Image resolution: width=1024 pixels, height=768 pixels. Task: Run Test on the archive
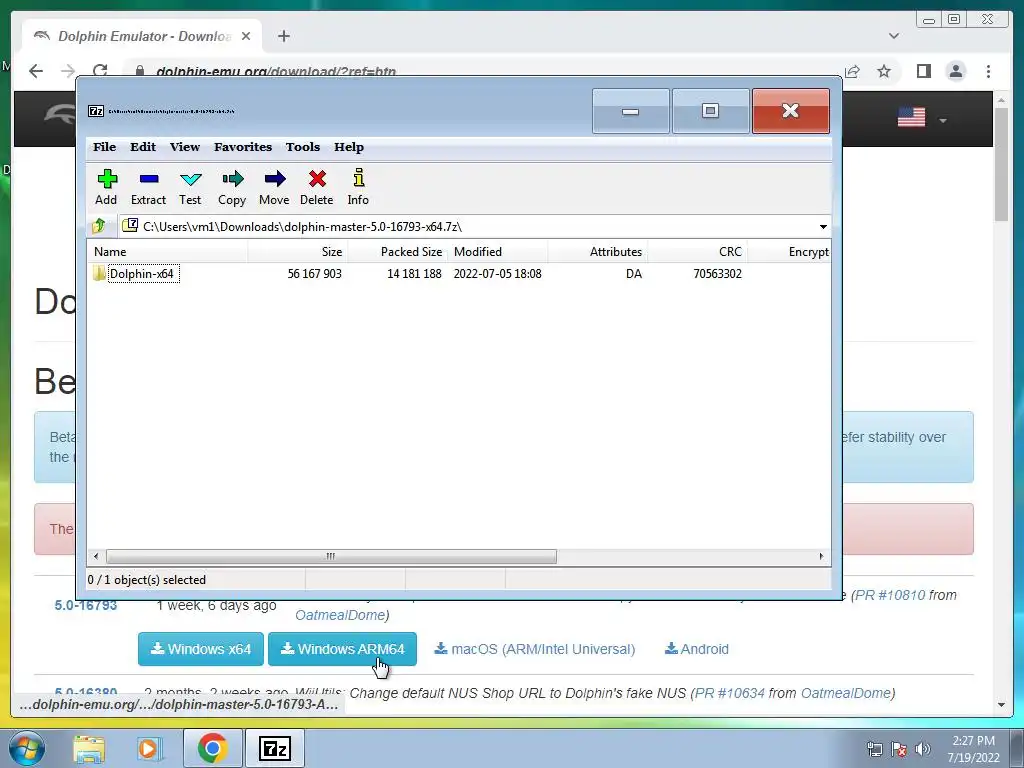pos(190,187)
